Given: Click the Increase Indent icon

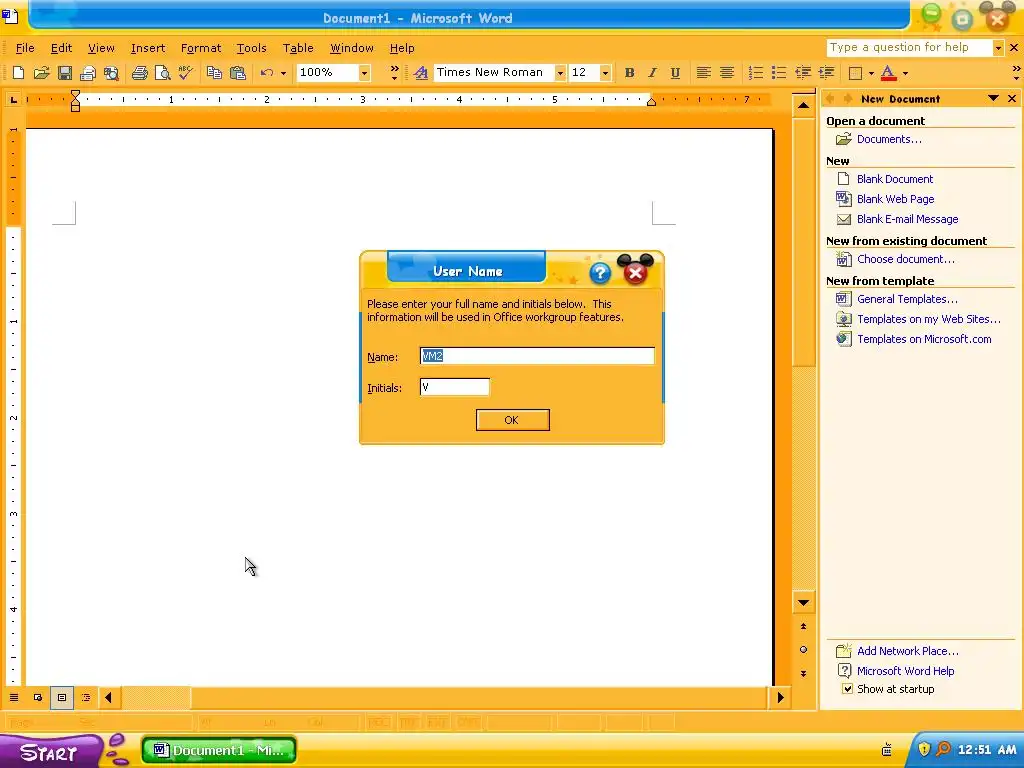Looking at the screenshot, I should (826, 72).
